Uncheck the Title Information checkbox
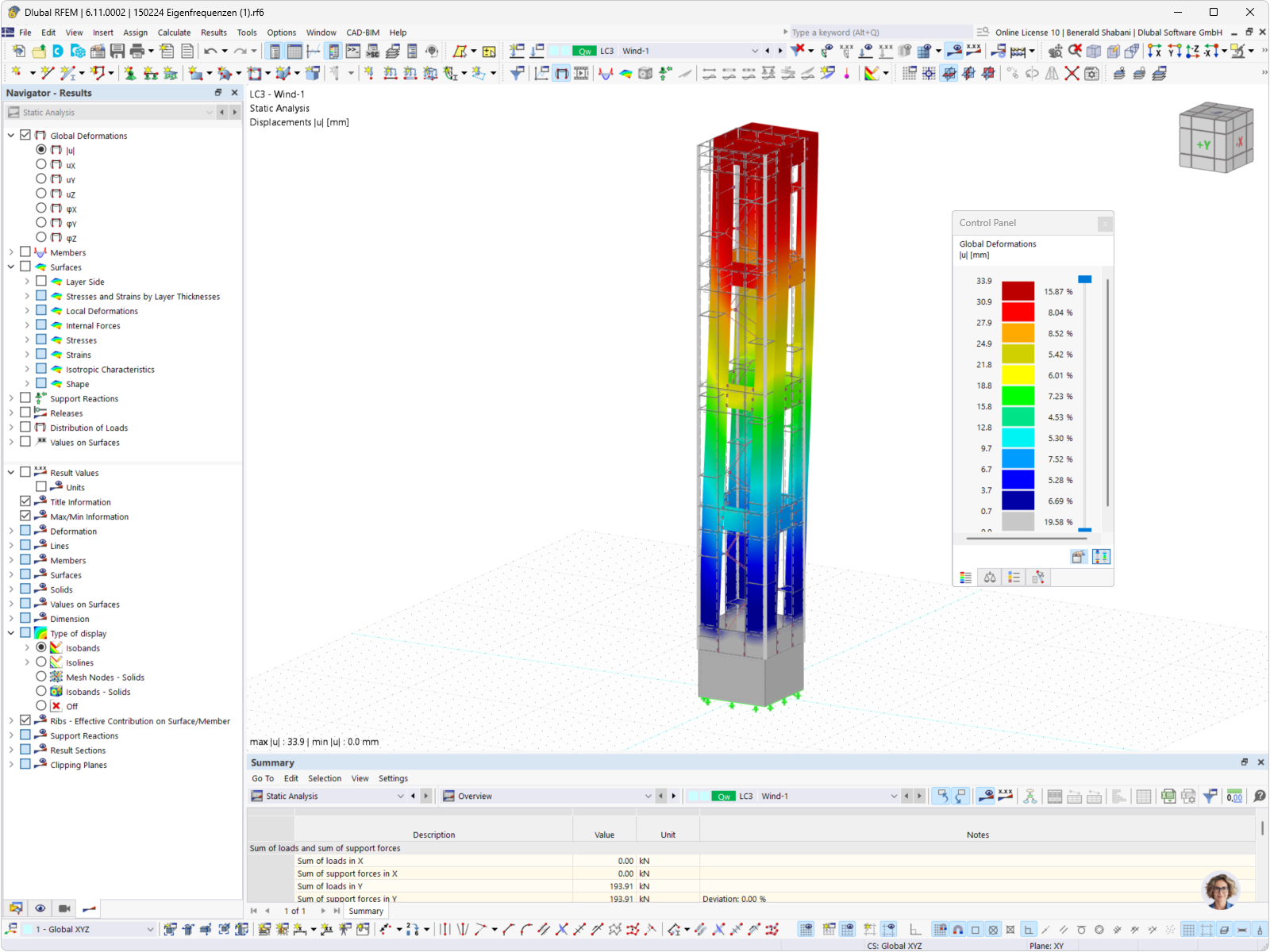 (25, 501)
